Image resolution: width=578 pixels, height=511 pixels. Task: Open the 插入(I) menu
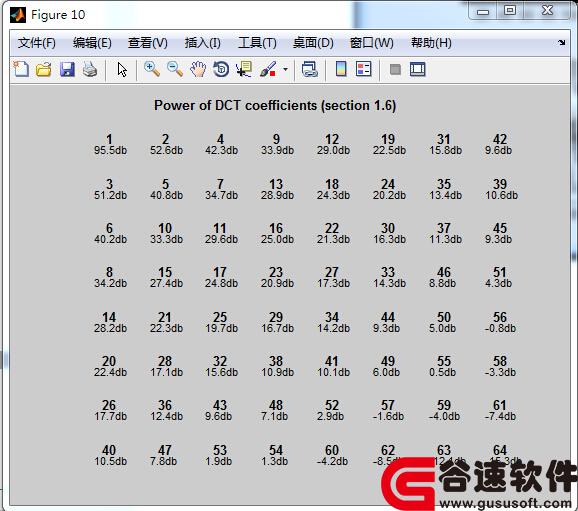pos(202,43)
